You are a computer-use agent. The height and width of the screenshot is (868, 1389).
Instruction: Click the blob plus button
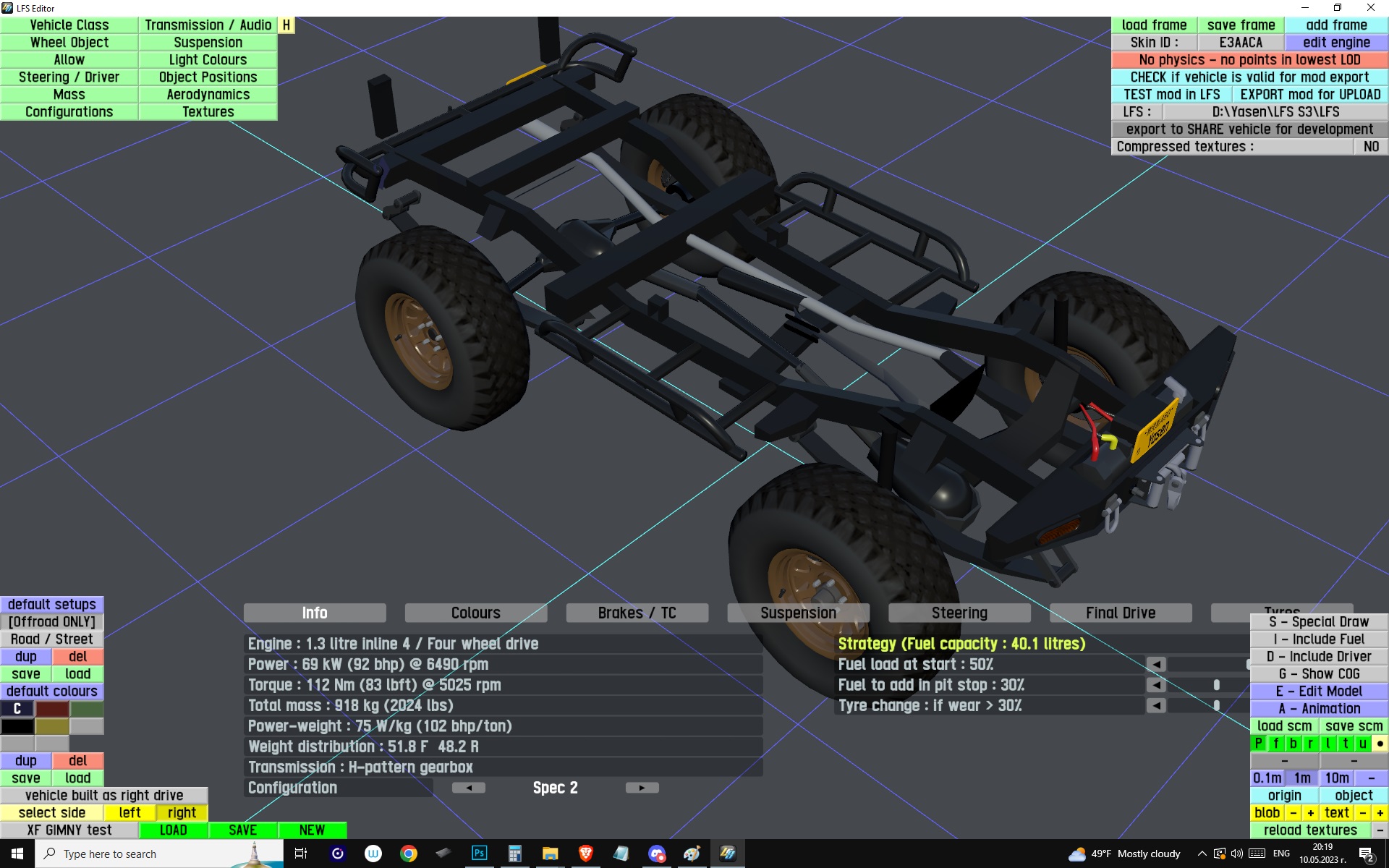(x=1310, y=813)
